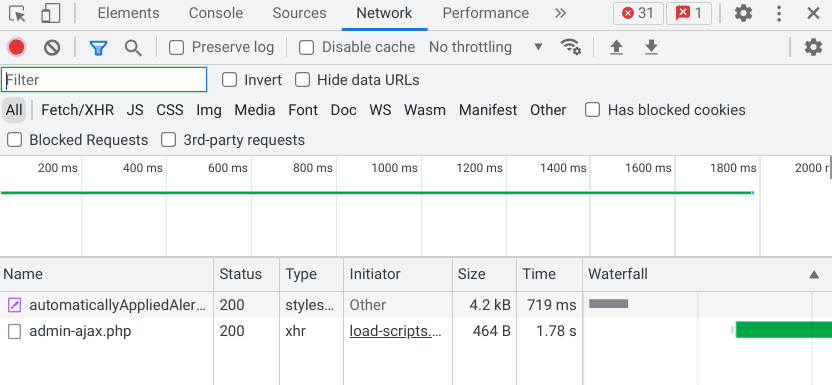Sort by the Time column header
The width and height of the screenshot is (832, 385).
pyautogui.click(x=549, y=274)
